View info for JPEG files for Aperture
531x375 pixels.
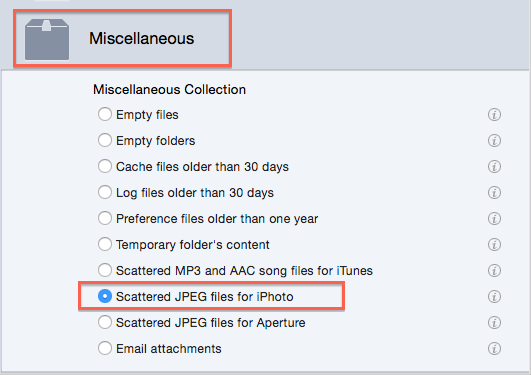[494, 322]
